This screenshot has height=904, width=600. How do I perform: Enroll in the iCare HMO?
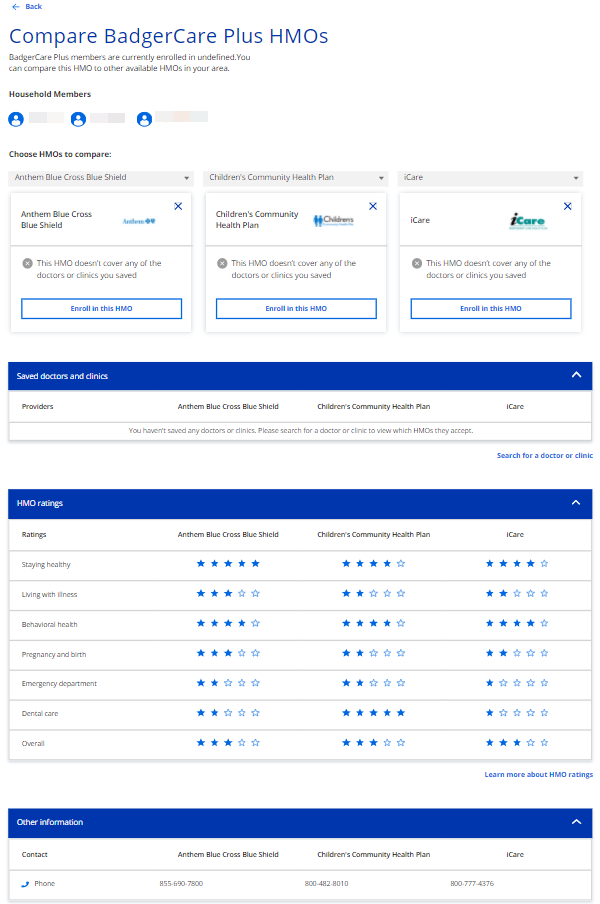490,309
